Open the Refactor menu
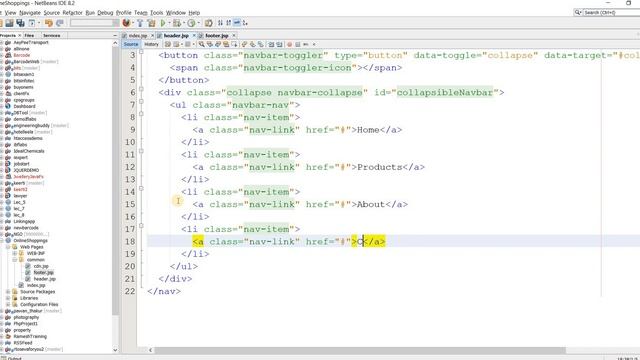 click(72, 13)
